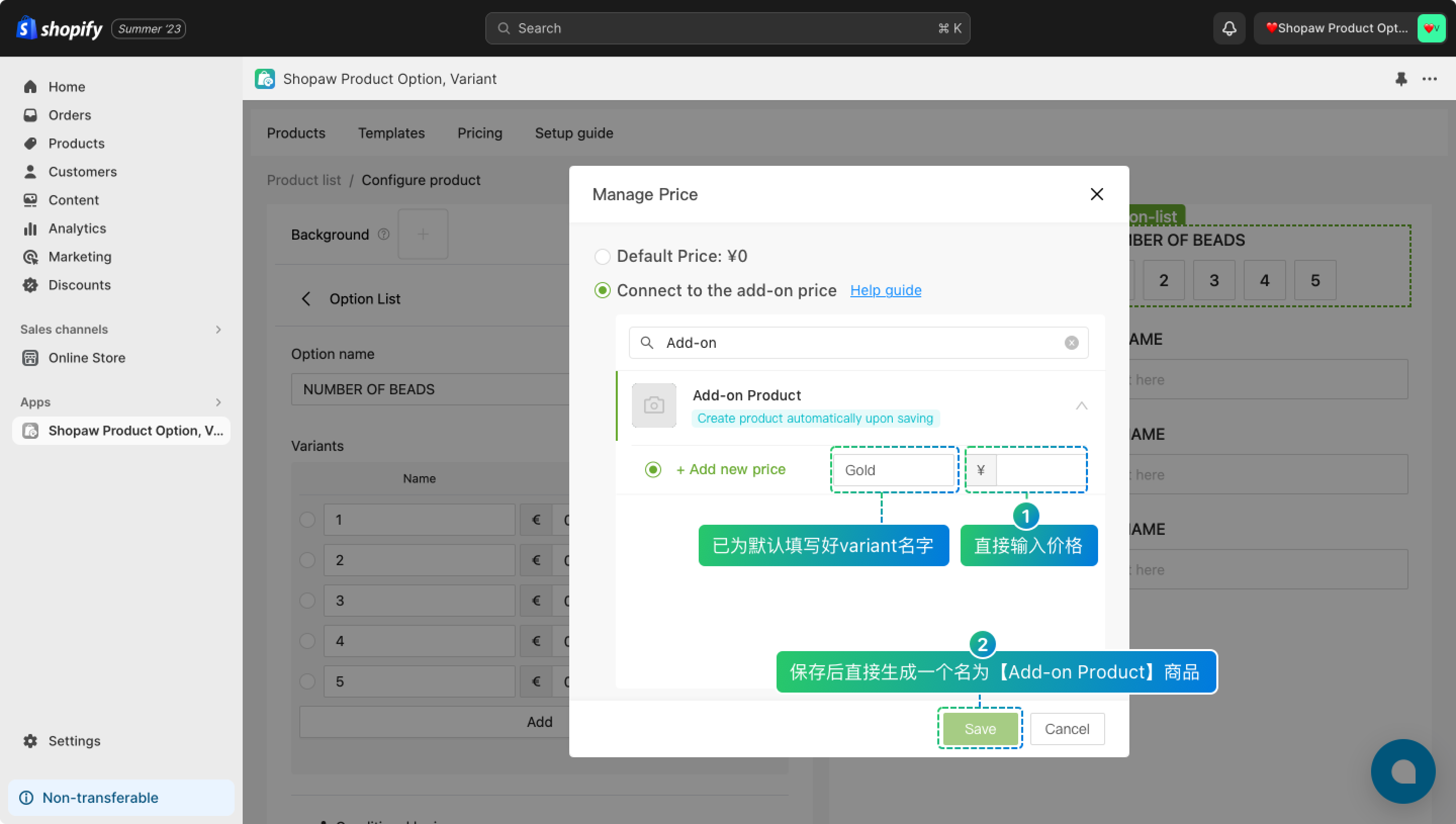The image size is (1456, 824).
Task: Click the Customers person icon
Action: coord(30,171)
